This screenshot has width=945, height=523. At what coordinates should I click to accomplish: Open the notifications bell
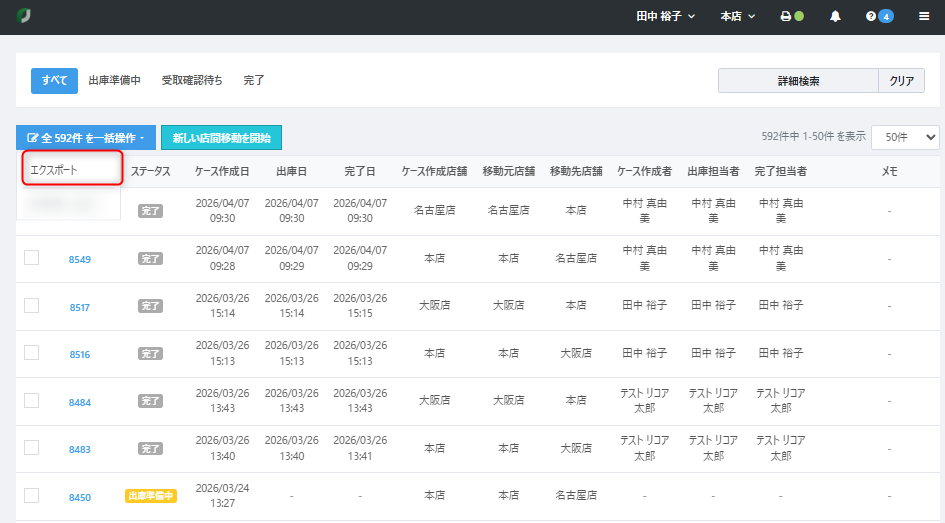(835, 17)
